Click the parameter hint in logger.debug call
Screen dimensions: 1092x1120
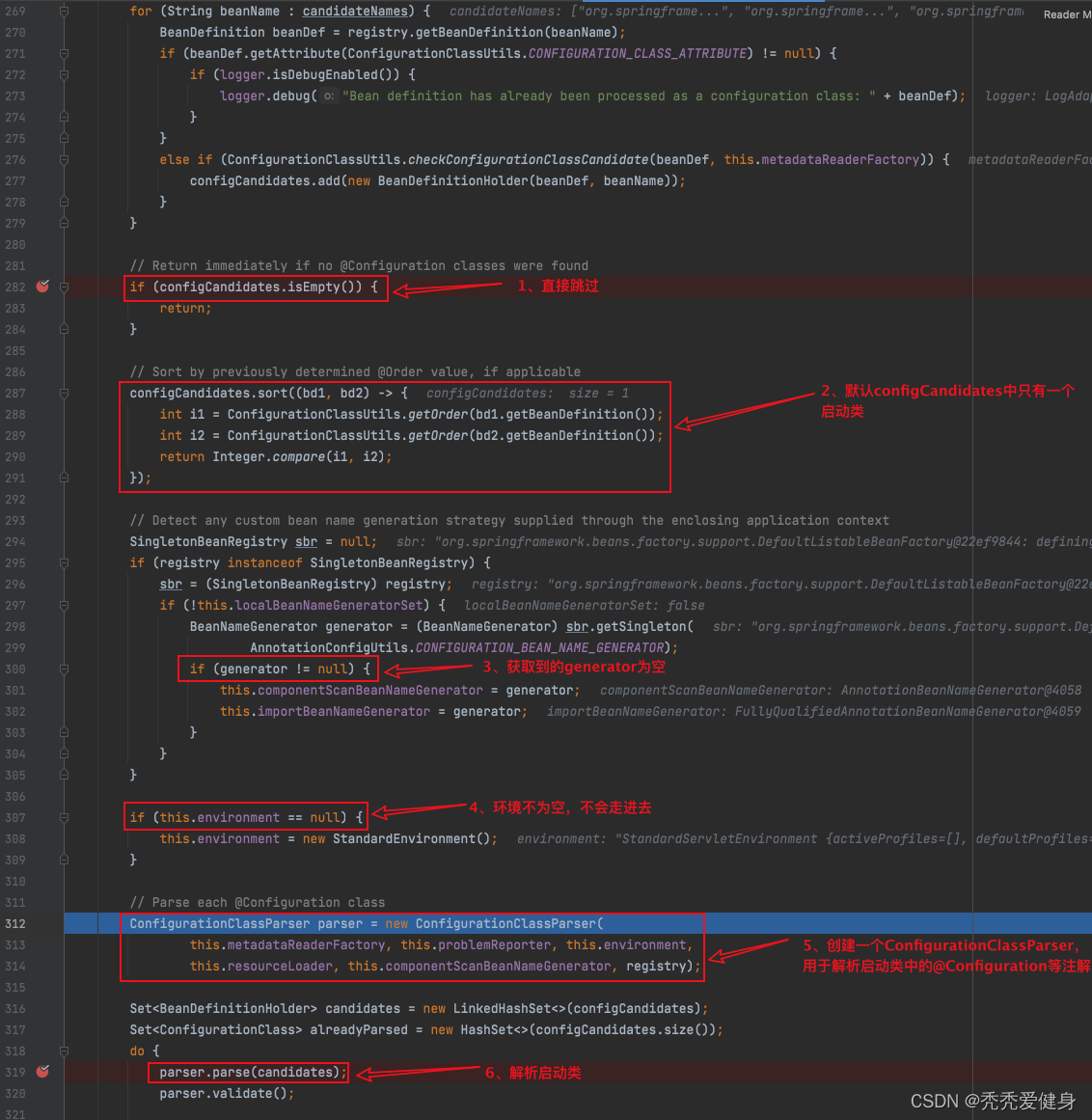click(330, 96)
